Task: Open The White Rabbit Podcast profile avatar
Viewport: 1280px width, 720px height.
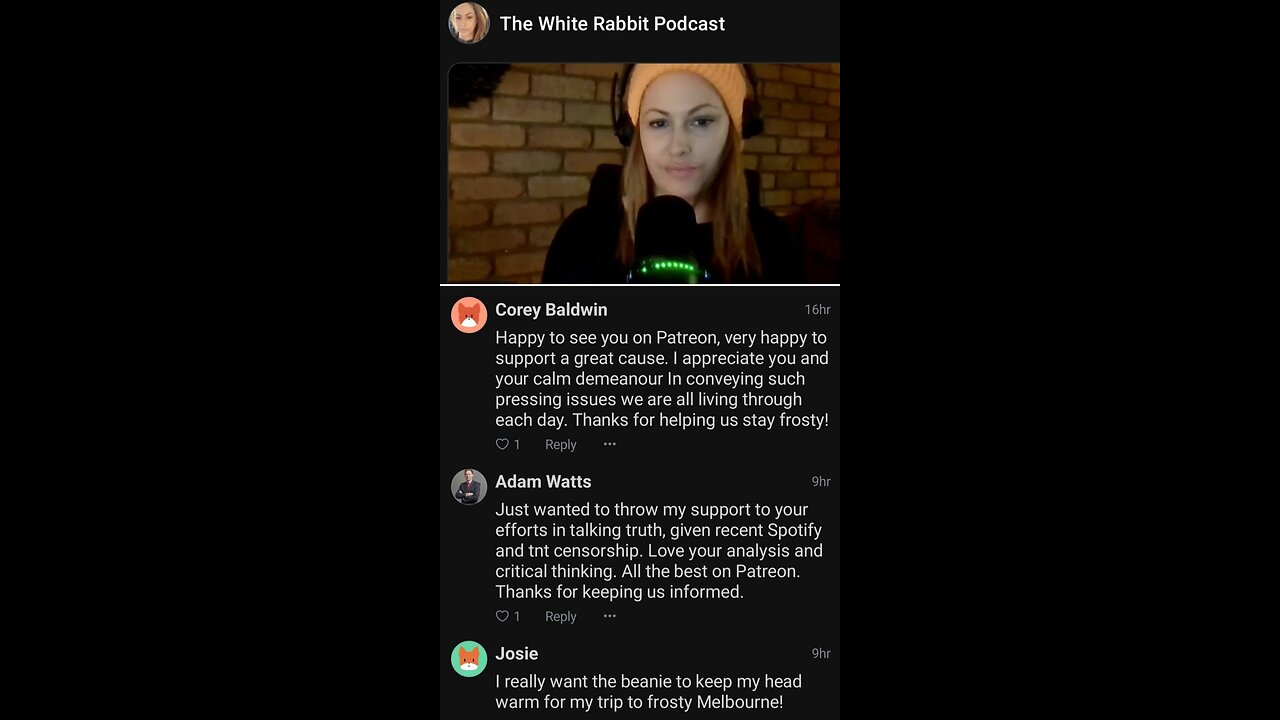Action: (x=469, y=23)
